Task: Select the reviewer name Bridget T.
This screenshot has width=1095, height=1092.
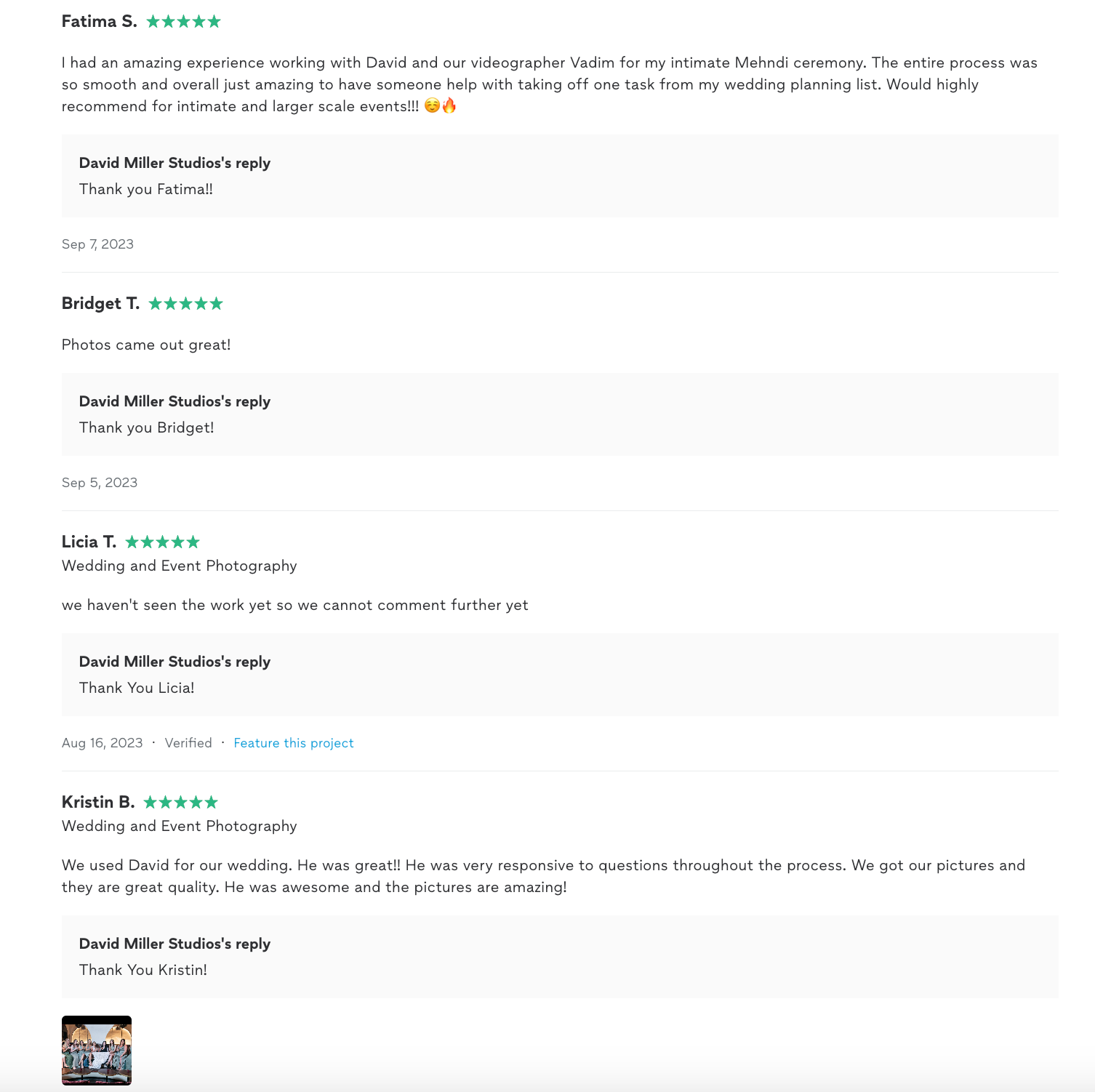Action: point(100,304)
